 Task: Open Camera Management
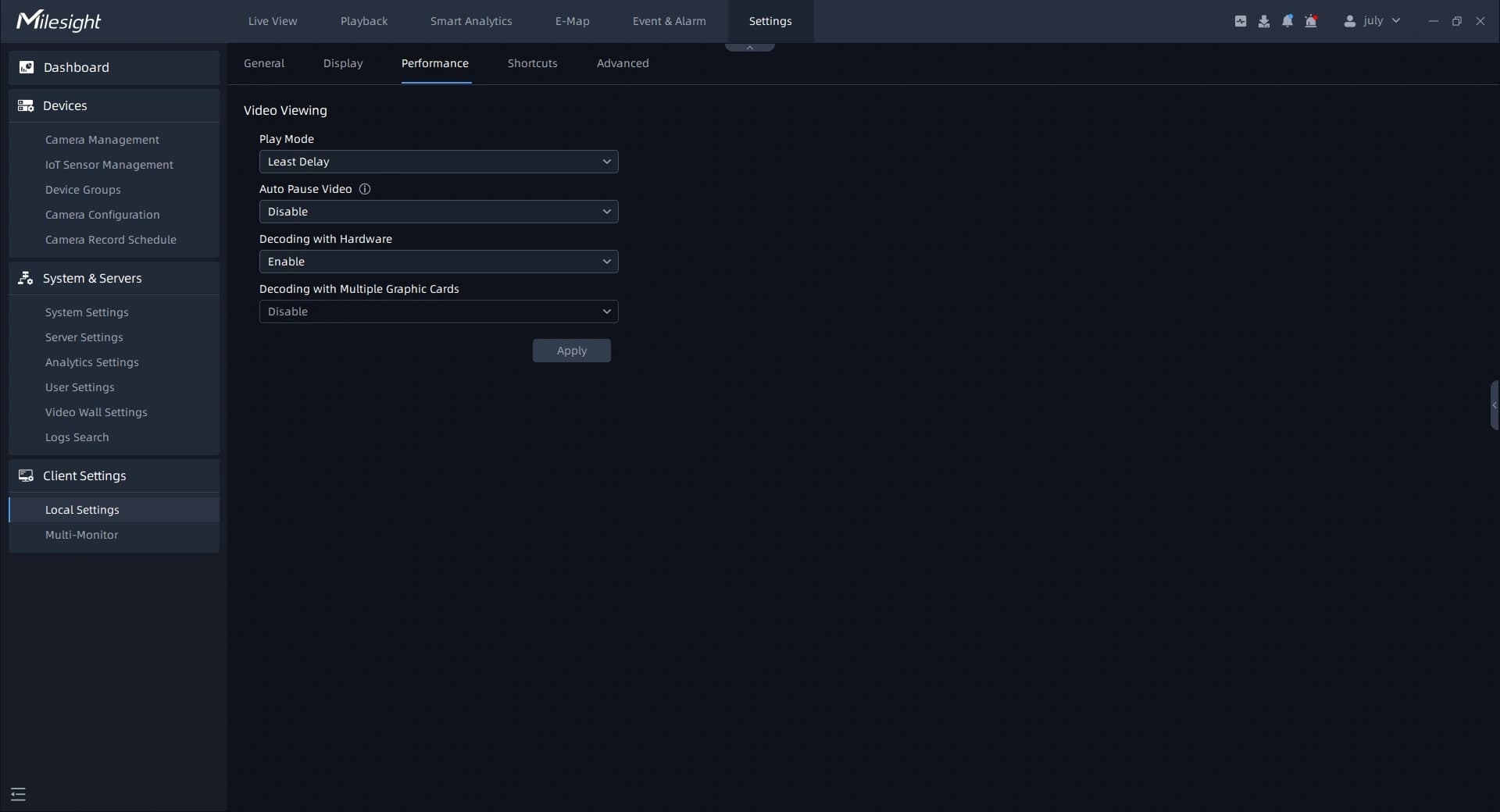tap(102, 140)
